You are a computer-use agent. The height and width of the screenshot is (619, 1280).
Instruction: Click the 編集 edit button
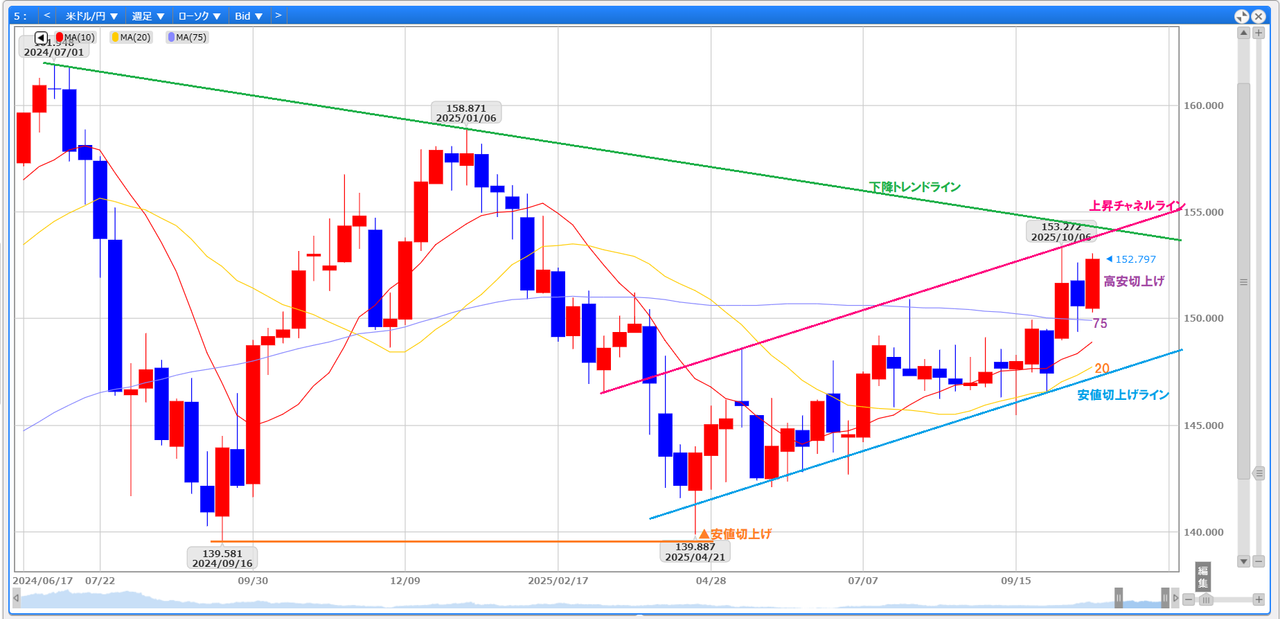click(x=1202, y=576)
